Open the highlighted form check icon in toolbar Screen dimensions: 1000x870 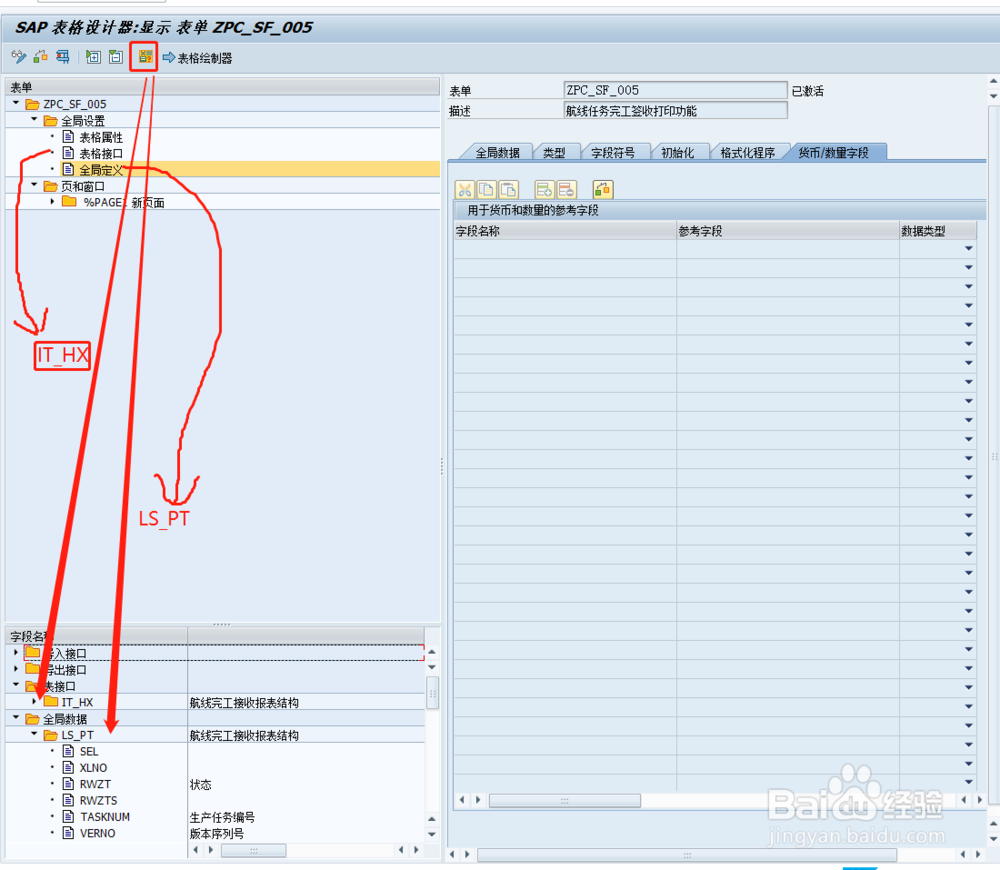click(145, 57)
